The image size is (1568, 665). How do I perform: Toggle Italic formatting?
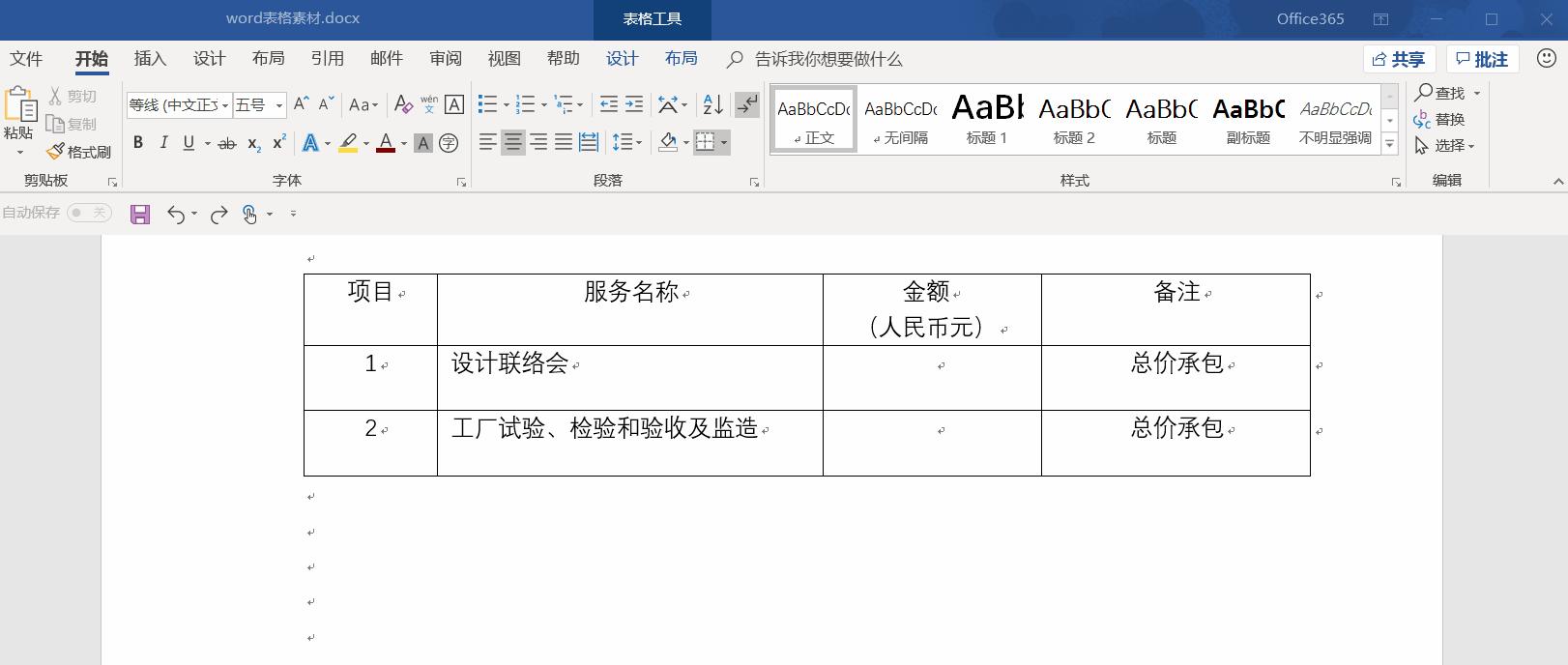(x=163, y=143)
